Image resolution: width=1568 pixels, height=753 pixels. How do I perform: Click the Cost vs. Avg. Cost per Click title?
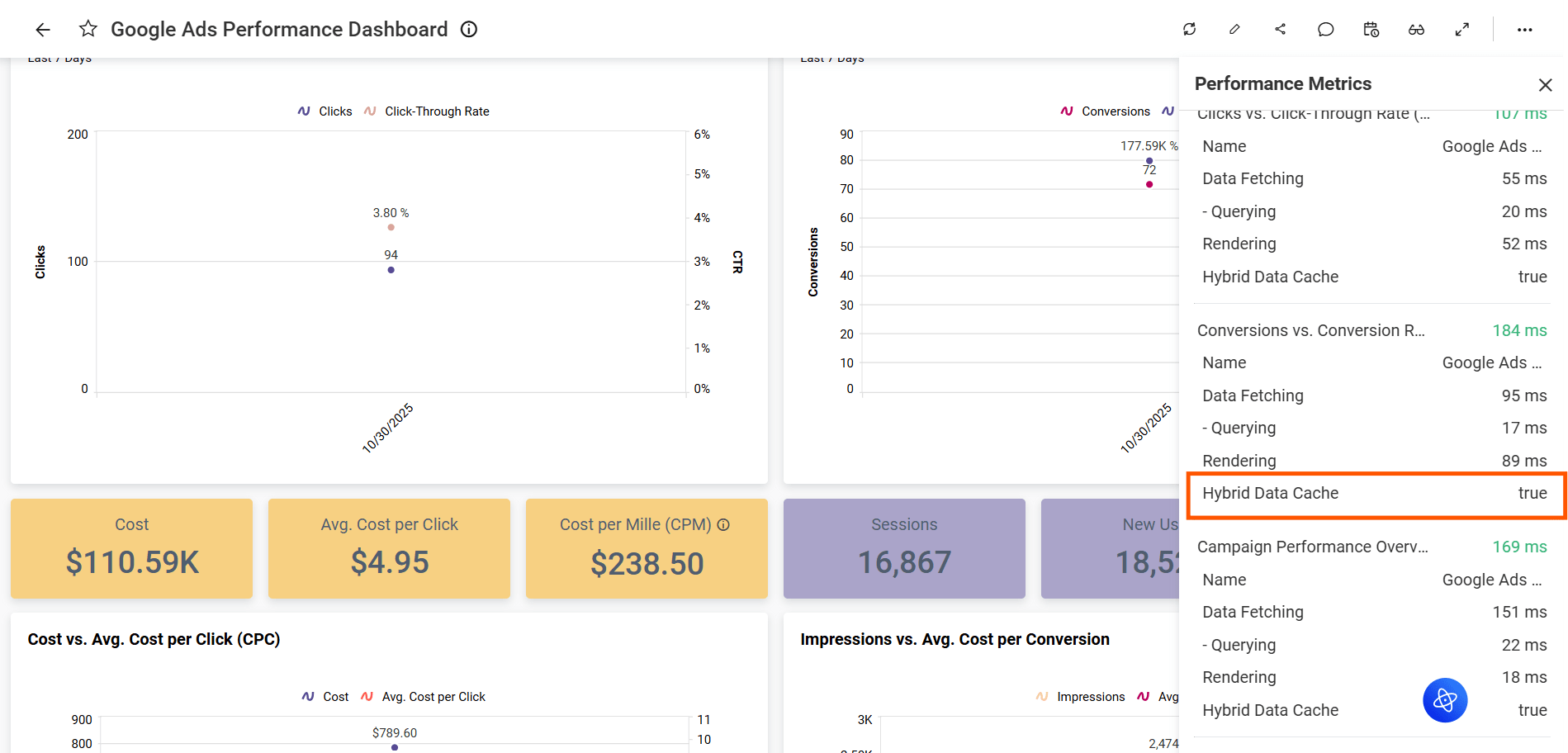154,639
